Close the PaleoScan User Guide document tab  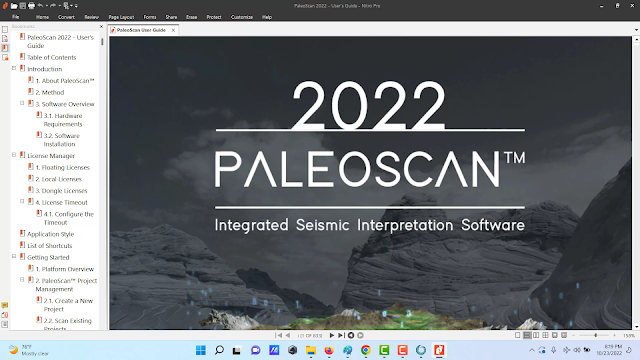click(173, 30)
